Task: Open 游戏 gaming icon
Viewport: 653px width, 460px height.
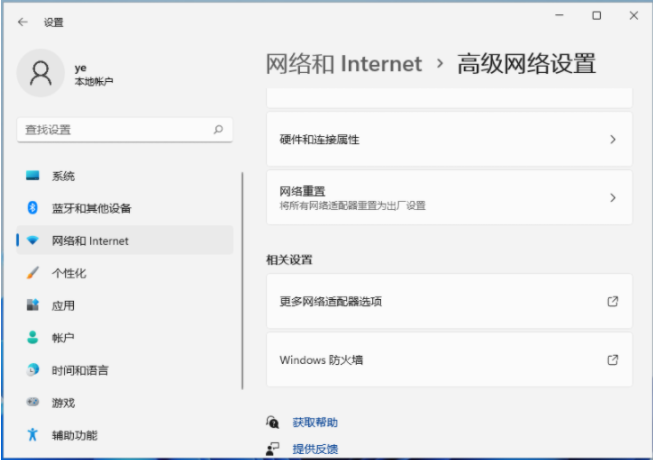Action: tap(33, 403)
